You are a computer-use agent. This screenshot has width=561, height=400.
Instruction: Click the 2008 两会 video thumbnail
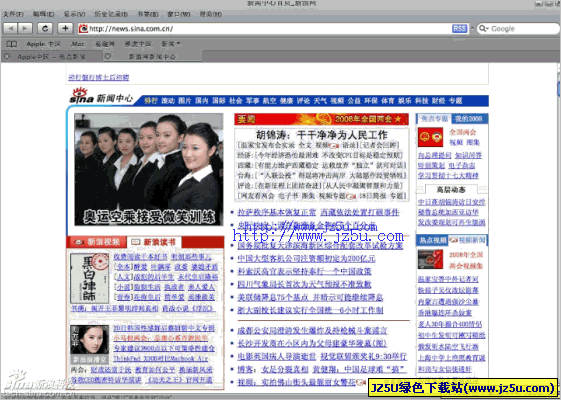tap(430, 259)
